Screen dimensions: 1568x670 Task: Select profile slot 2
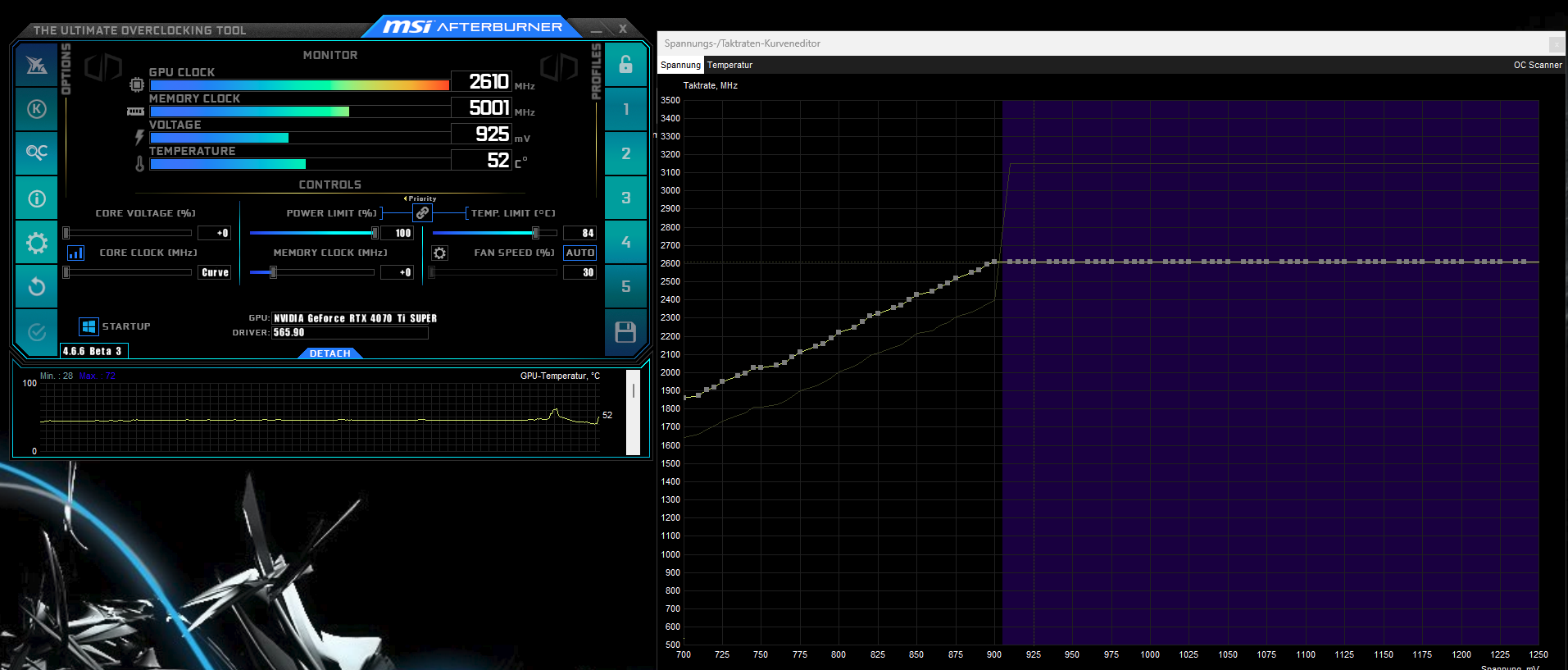click(x=625, y=153)
